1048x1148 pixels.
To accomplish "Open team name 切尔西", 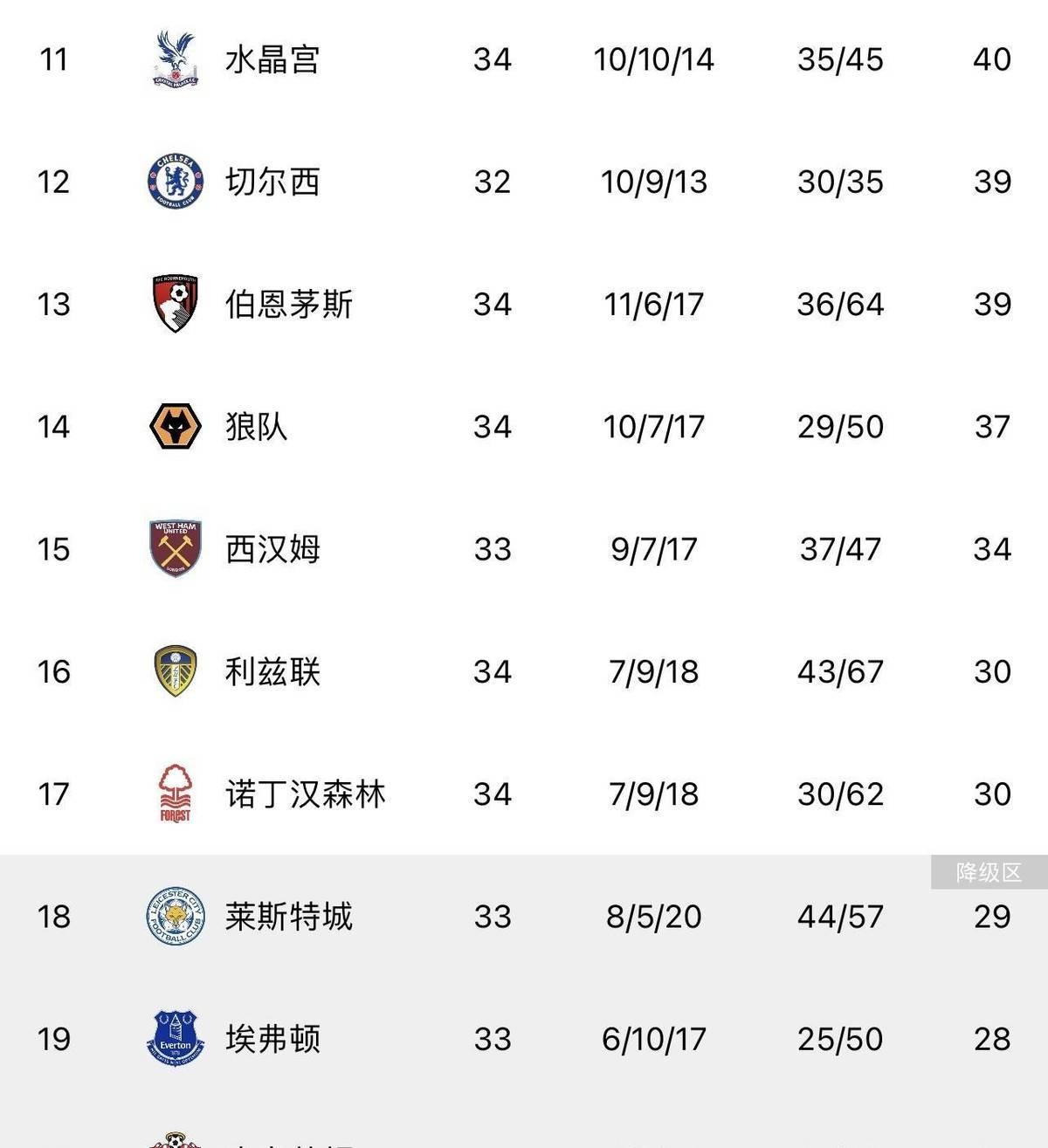I will click(272, 182).
